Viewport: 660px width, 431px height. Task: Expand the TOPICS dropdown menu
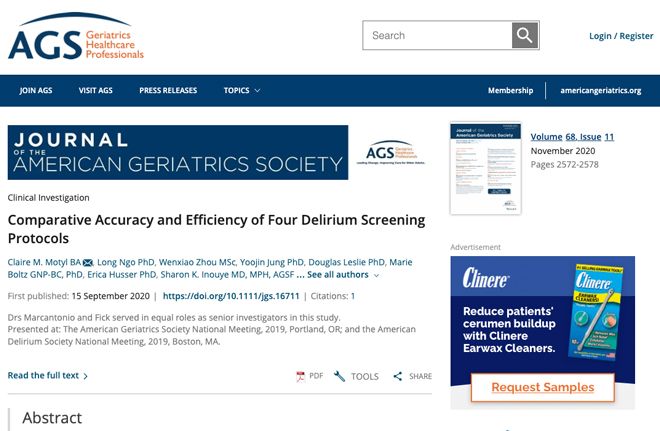click(x=242, y=90)
